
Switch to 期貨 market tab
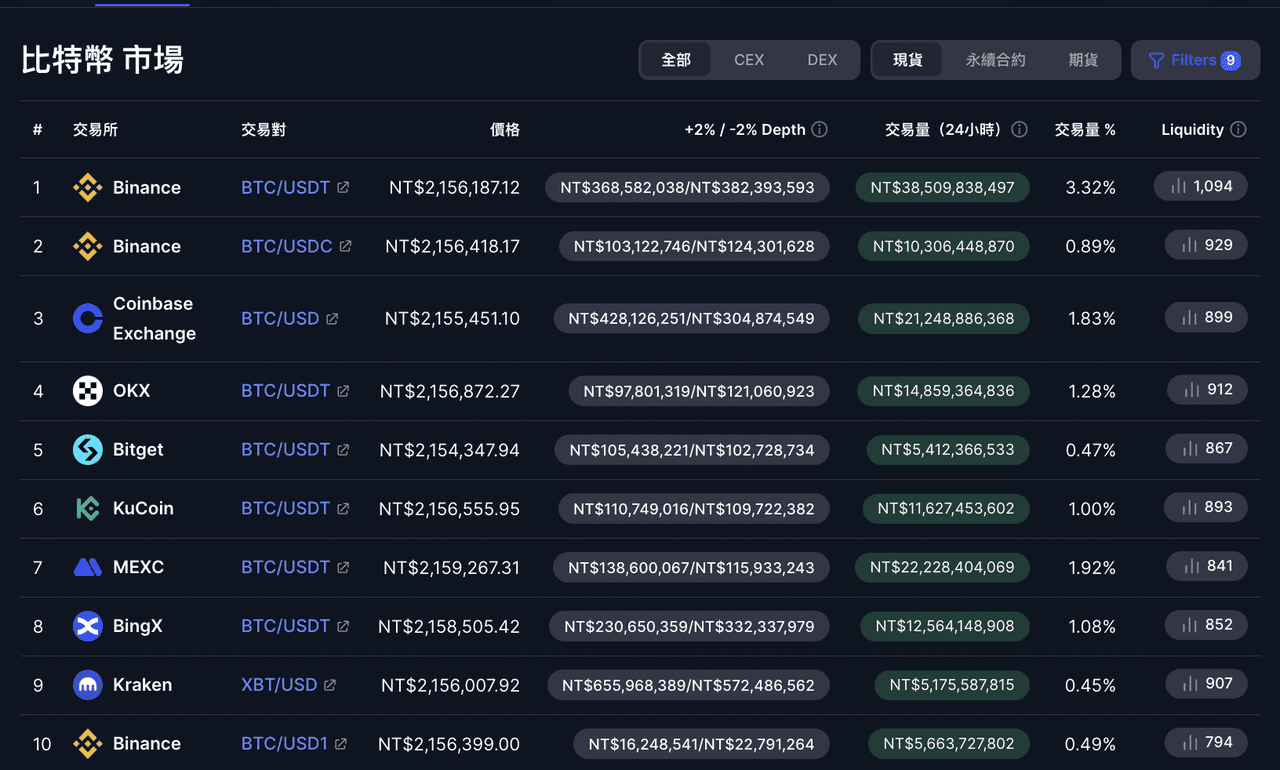pyautogui.click(x=1083, y=60)
